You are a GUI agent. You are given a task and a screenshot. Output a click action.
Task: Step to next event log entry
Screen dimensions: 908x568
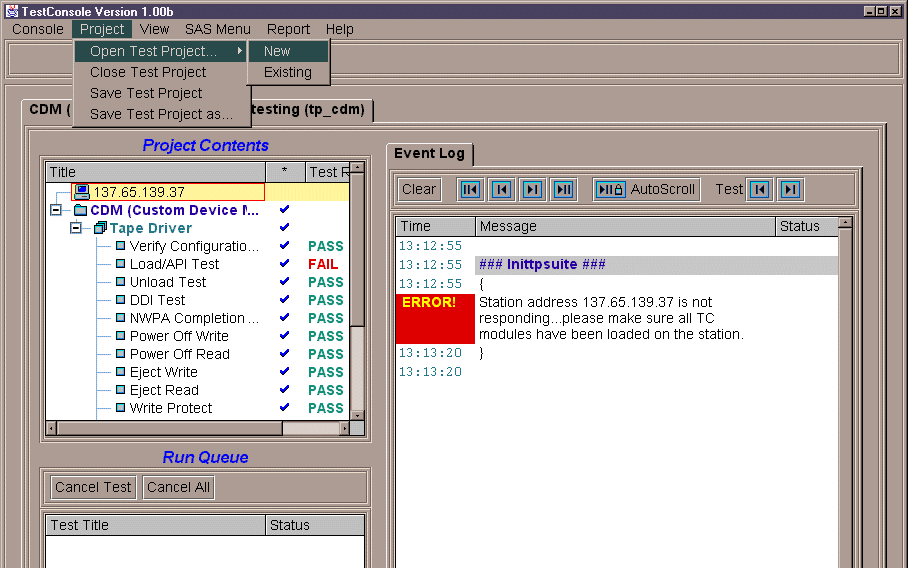tap(532, 189)
